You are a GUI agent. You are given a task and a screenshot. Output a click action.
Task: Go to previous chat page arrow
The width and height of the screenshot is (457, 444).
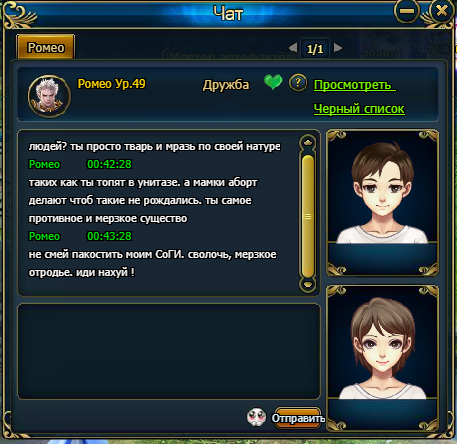(293, 48)
